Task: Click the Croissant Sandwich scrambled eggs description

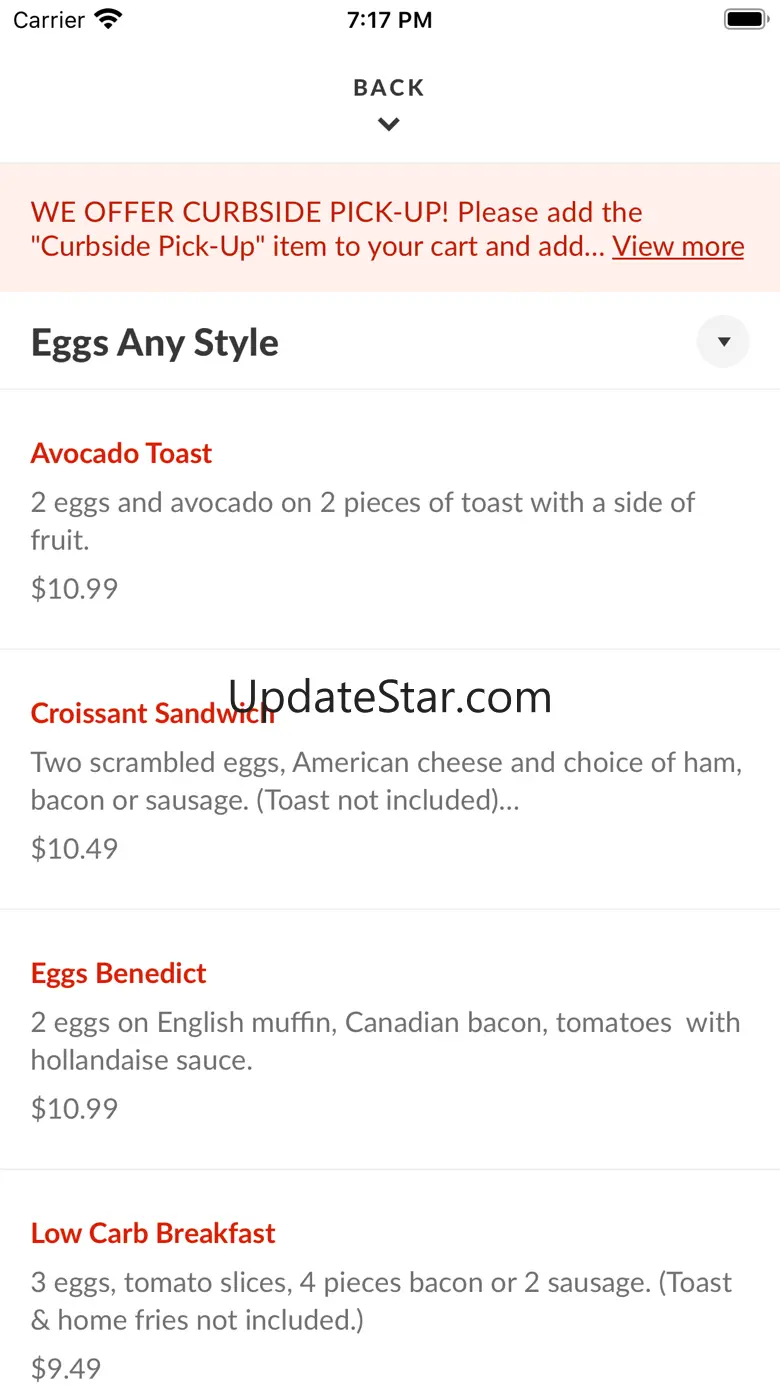Action: [x=386, y=781]
